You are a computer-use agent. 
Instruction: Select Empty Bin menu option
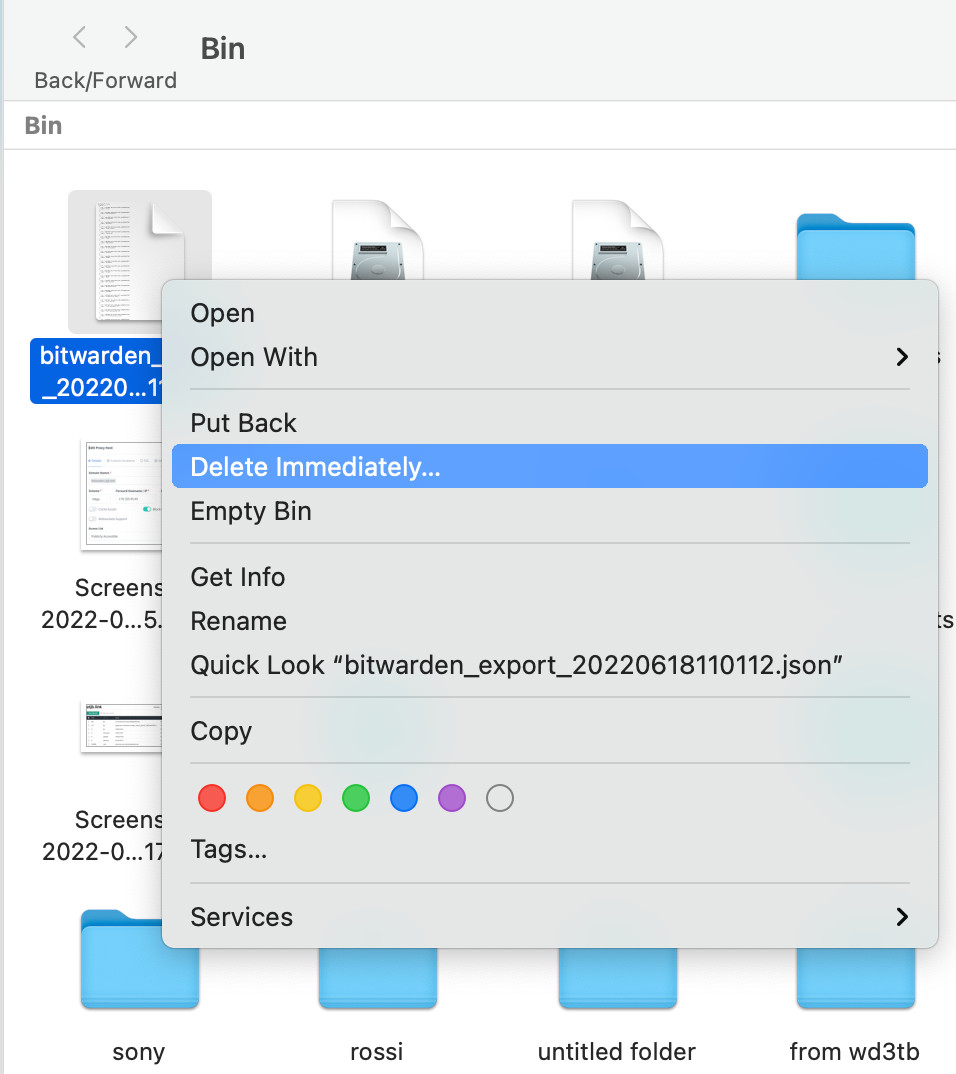(x=251, y=511)
